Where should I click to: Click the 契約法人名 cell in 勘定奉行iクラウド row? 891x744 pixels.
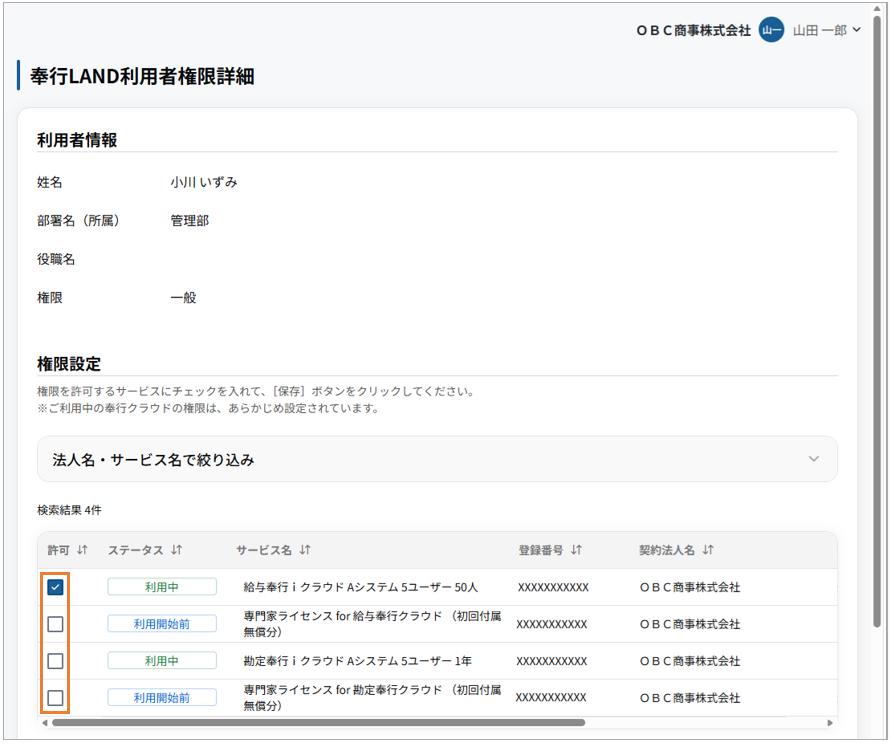(690, 661)
